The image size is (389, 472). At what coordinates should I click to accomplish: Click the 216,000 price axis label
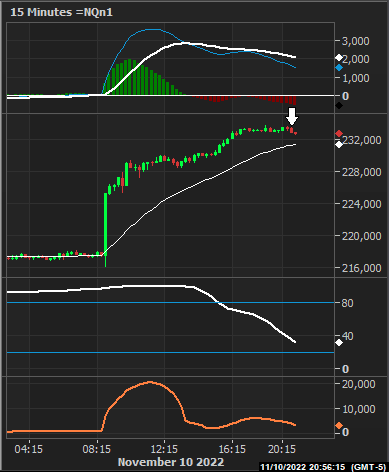(362, 268)
